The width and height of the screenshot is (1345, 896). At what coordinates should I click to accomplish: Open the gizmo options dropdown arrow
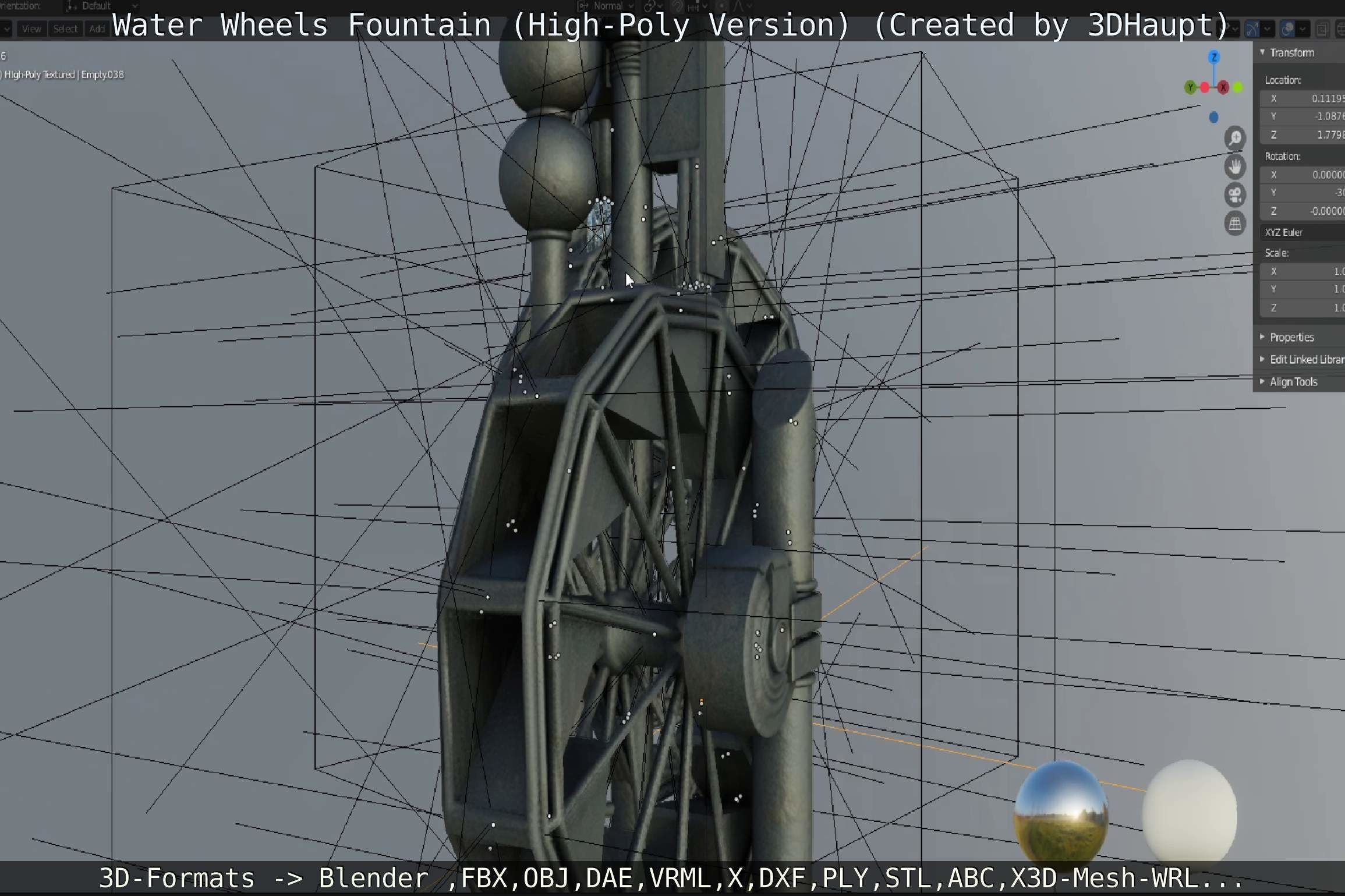(1267, 29)
